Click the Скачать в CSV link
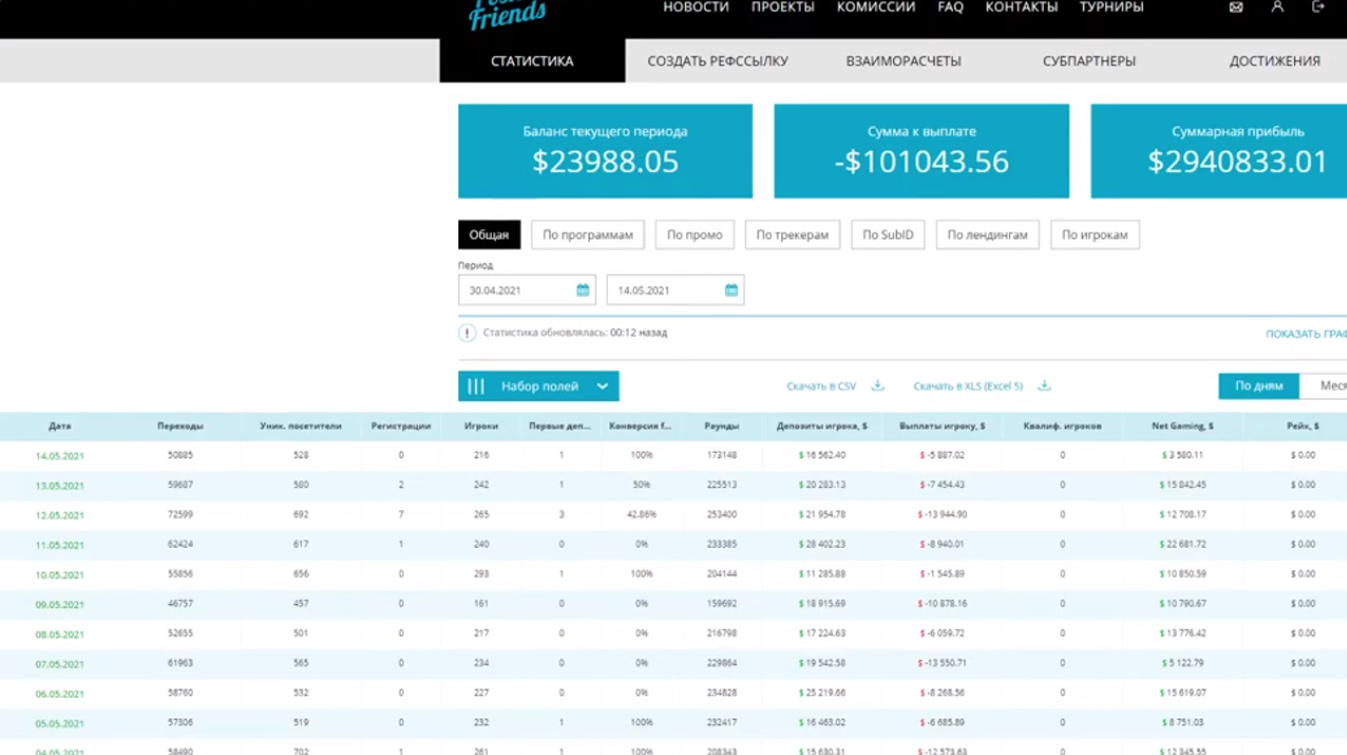The image size is (1347, 755). [x=821, y=386]
